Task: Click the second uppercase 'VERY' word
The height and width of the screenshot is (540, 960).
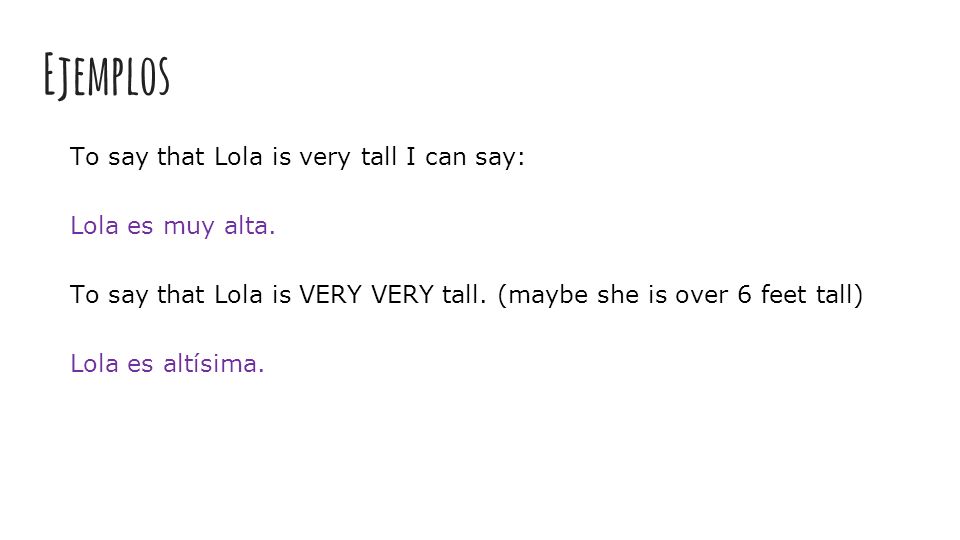Action: click(x=402, y=295)
